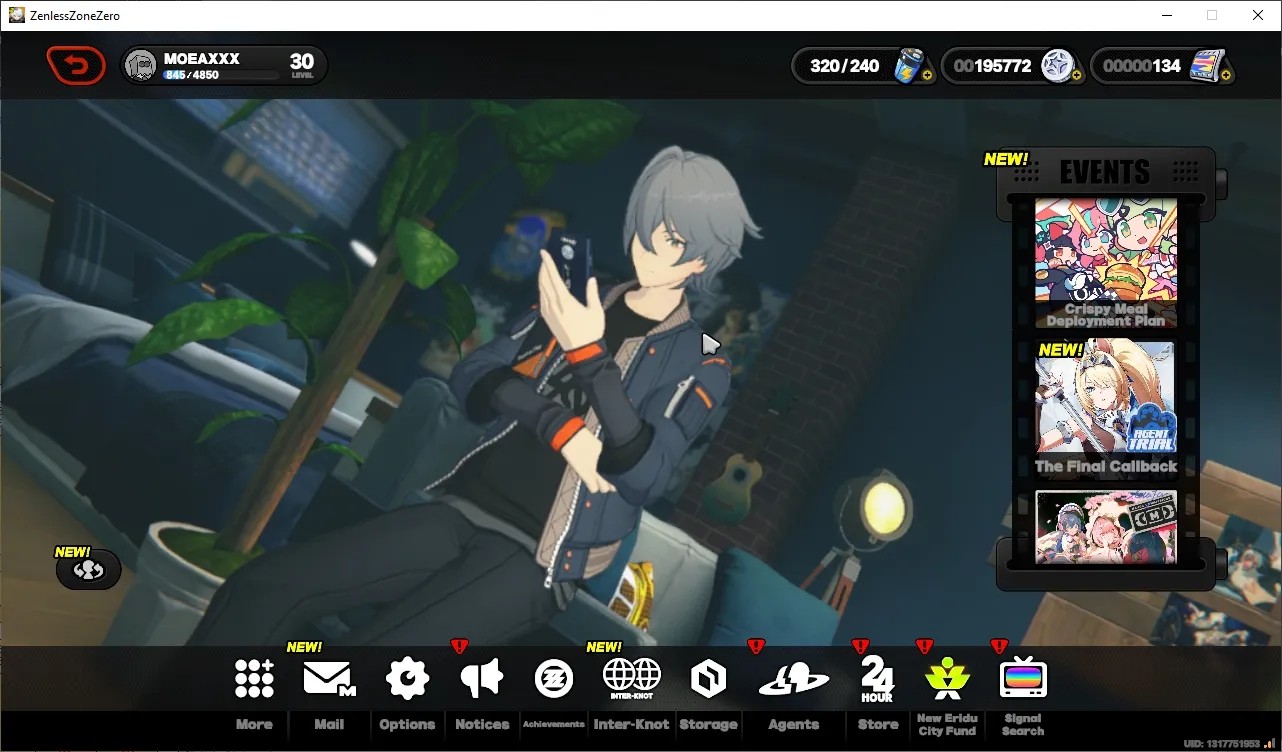This screenshot has width=1282, height=752.
Task: Click the Agents label
Action: pyautogui.click(x=794, y=725)
